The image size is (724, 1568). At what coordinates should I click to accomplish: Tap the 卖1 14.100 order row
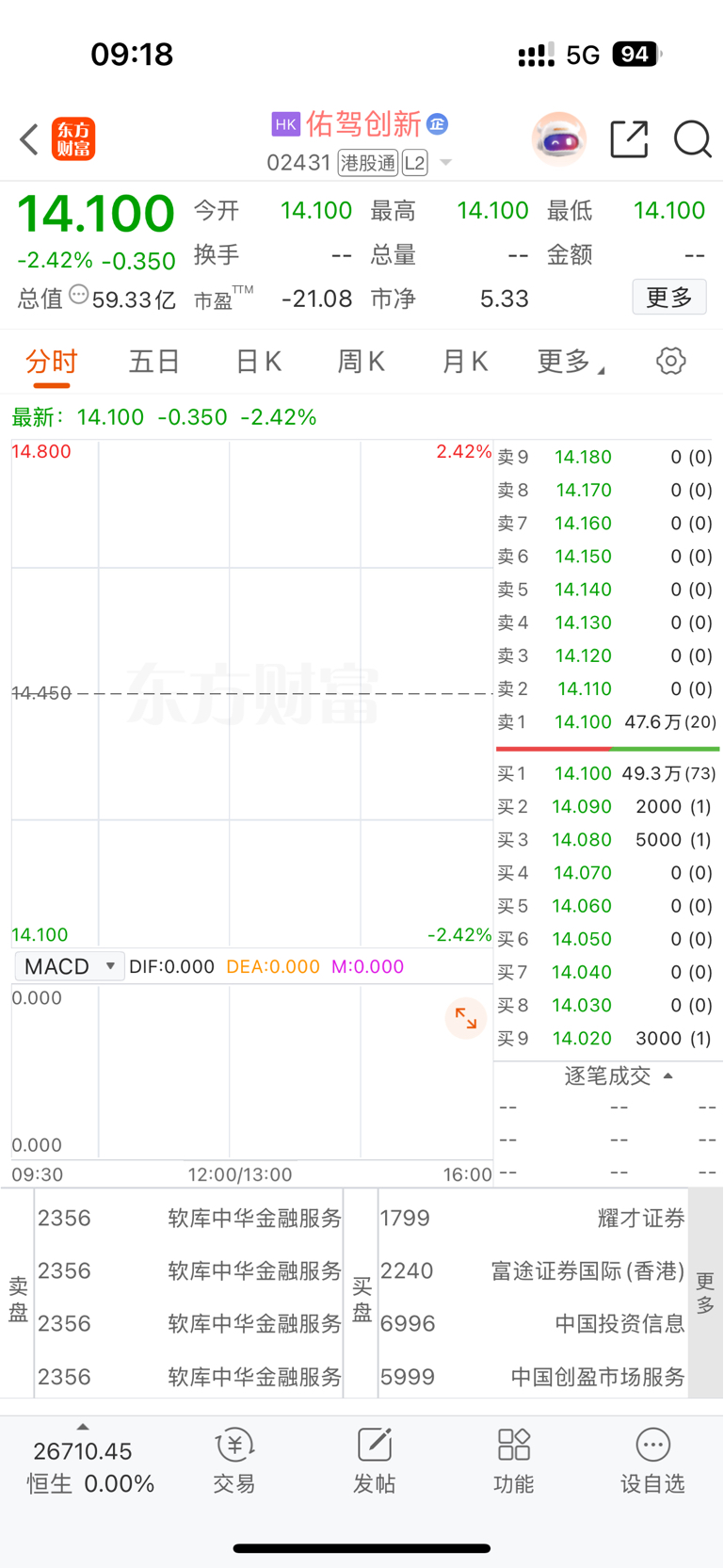(607, 722)
